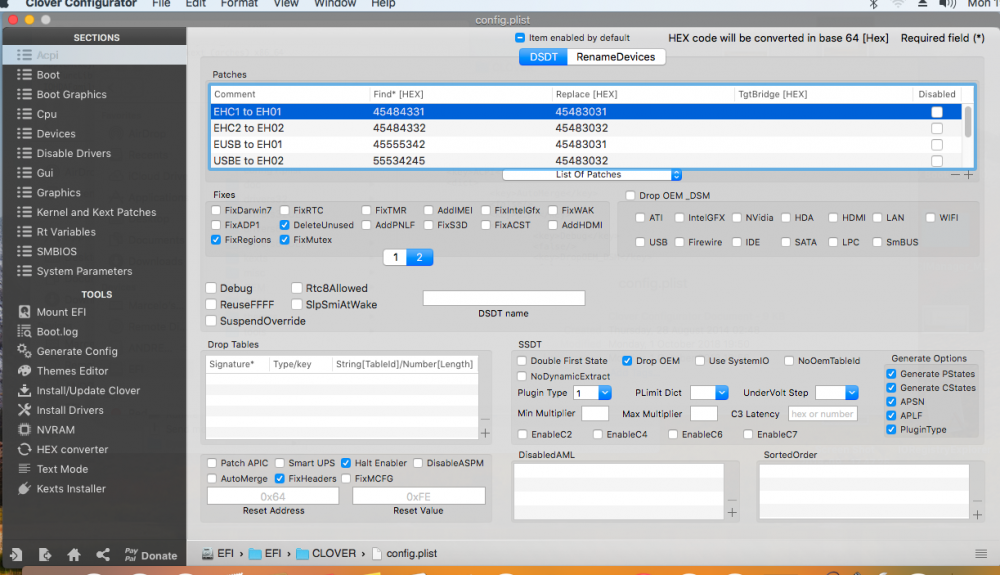1000x575 pixels.
Task: Select the CLOVER folder in path bar
Action: click(x=326, y=553)
